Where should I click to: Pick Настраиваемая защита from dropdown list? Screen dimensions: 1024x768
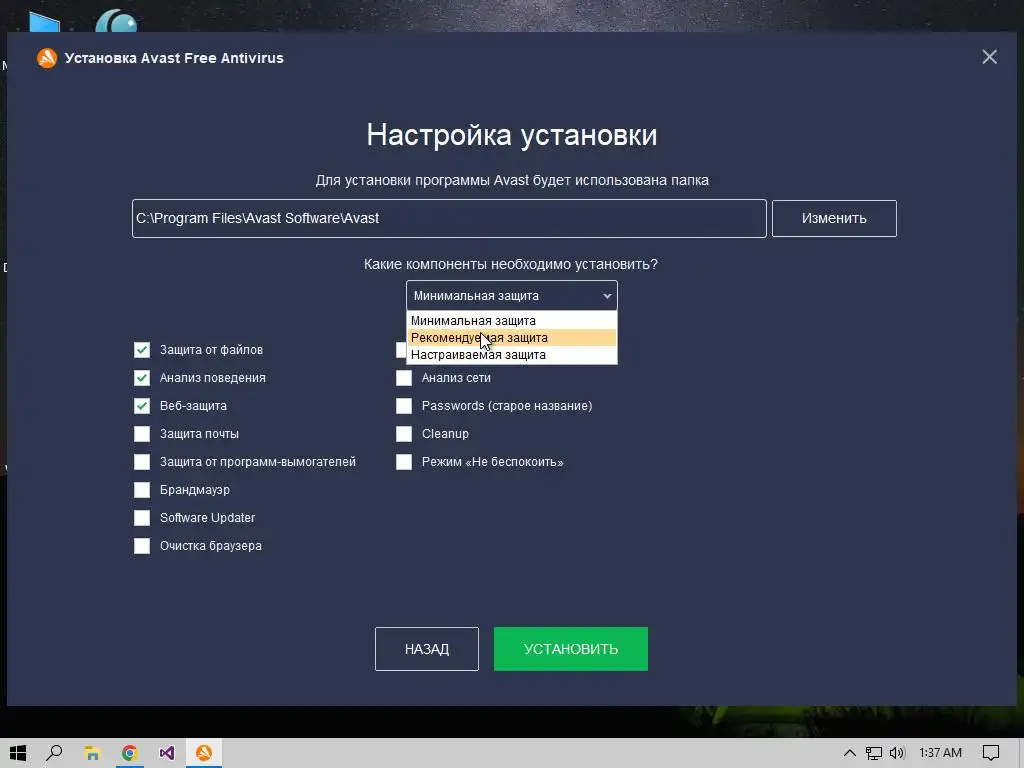click(x=511, y=355)
